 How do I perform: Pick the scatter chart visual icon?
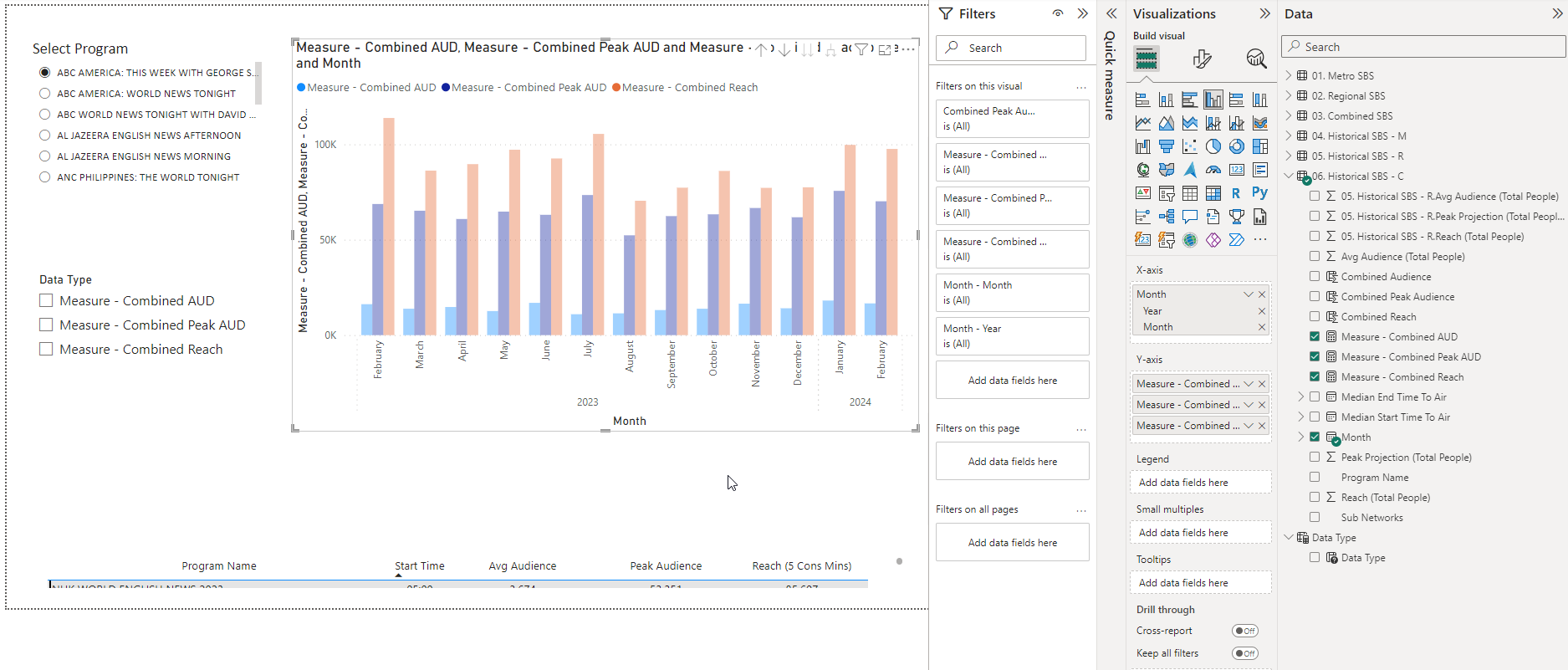click(x=1190, y=147)
